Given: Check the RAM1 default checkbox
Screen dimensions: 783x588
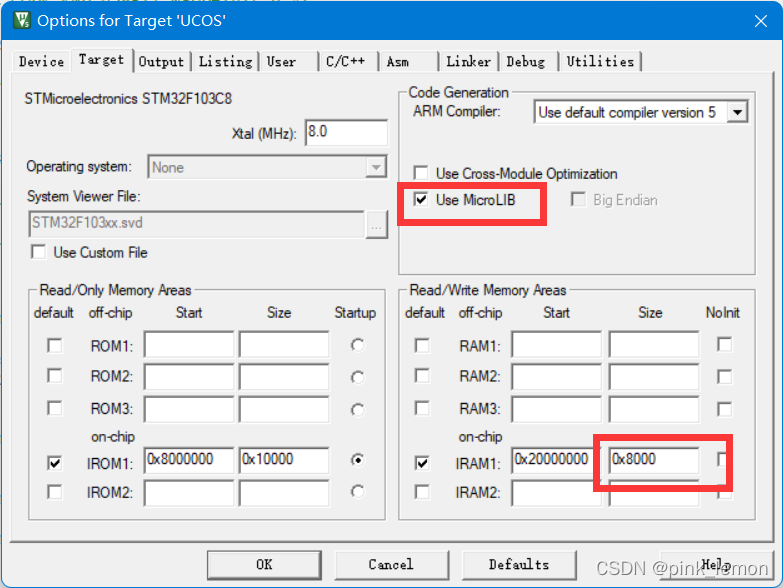Looking at the screenshot, I should pyautogui.click(x=422, y=345).
